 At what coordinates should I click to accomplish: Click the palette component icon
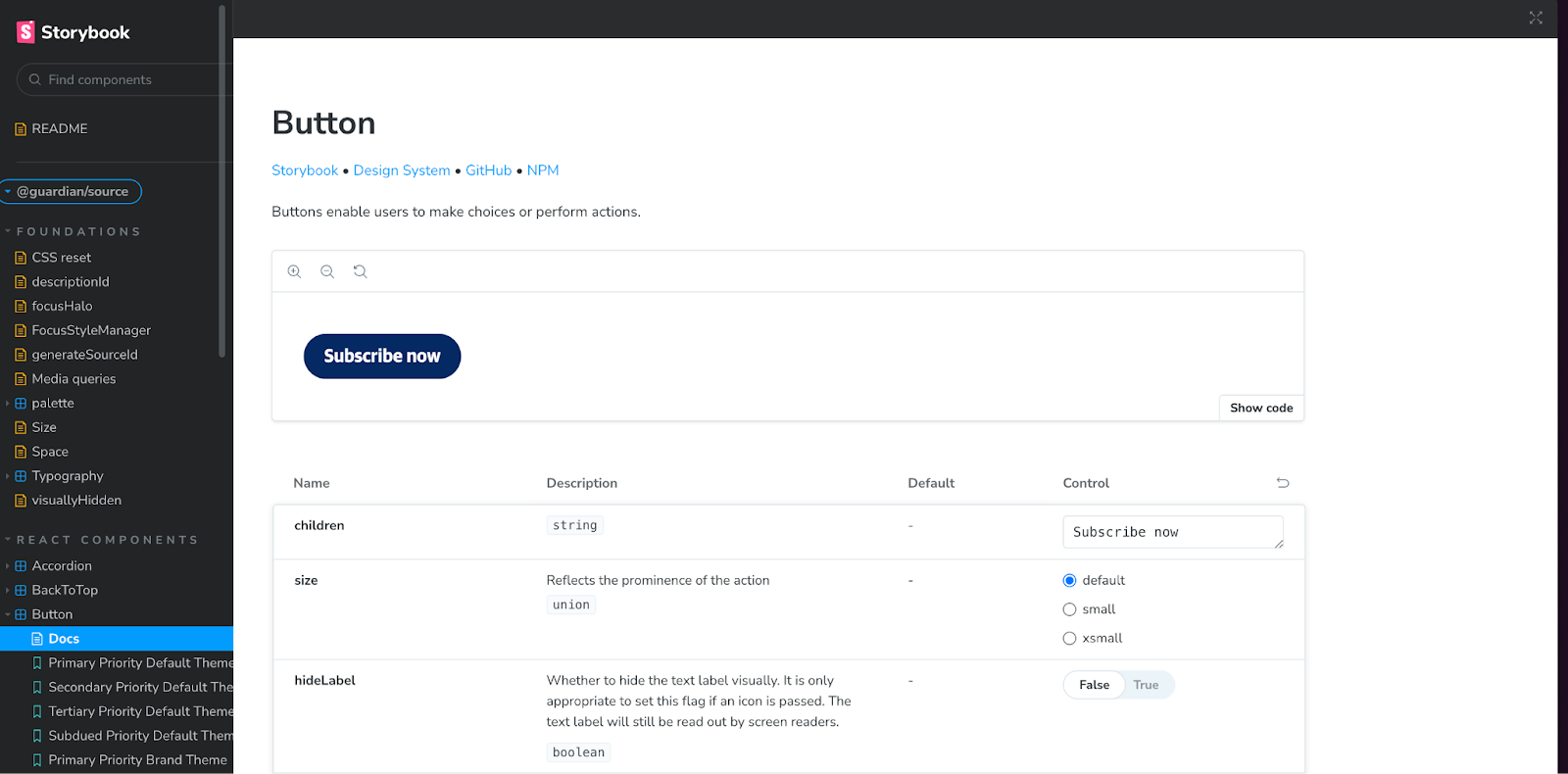[x=21, y=404]
